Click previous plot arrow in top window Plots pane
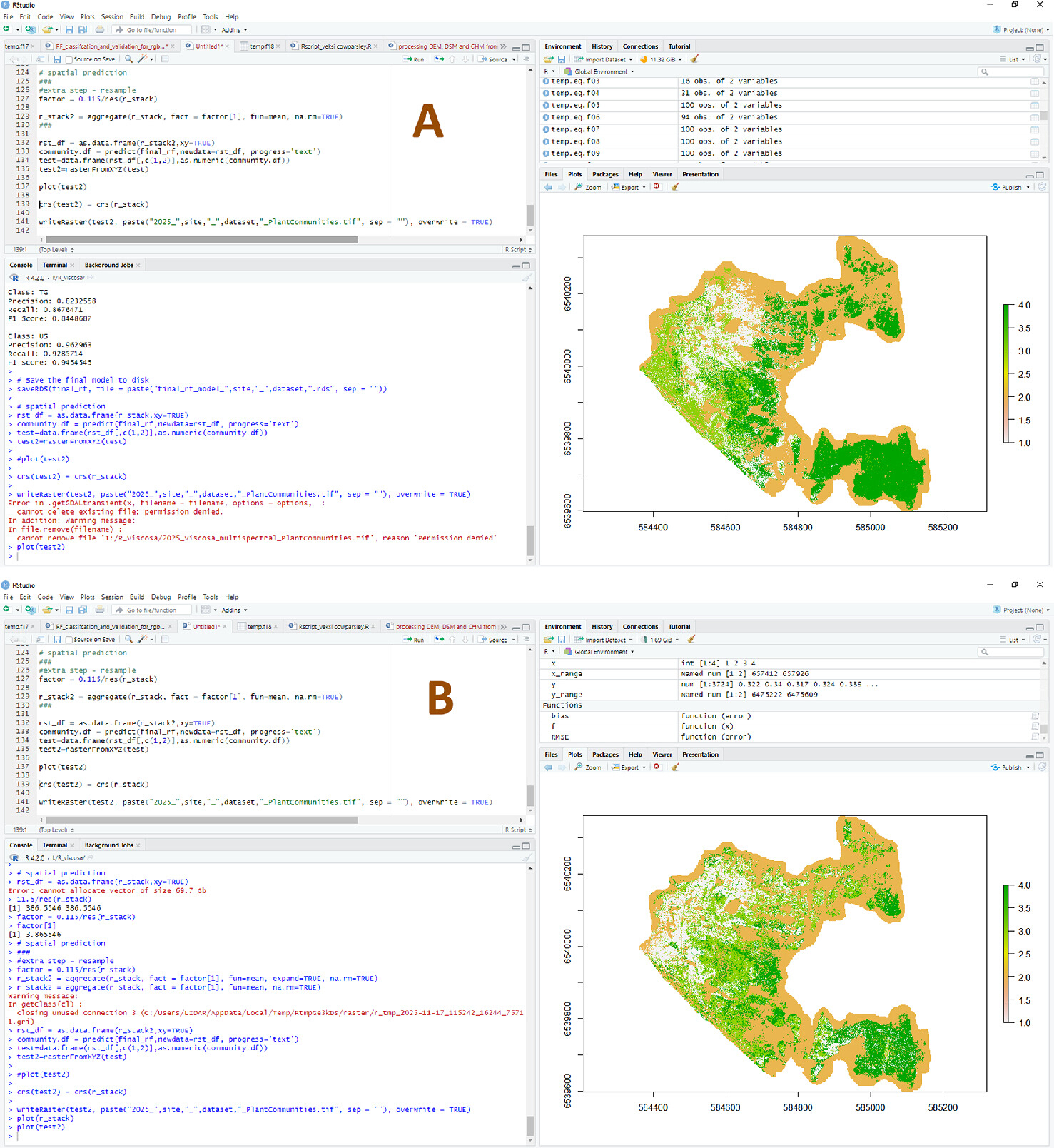1054x1148 pixels. (548, 187)
